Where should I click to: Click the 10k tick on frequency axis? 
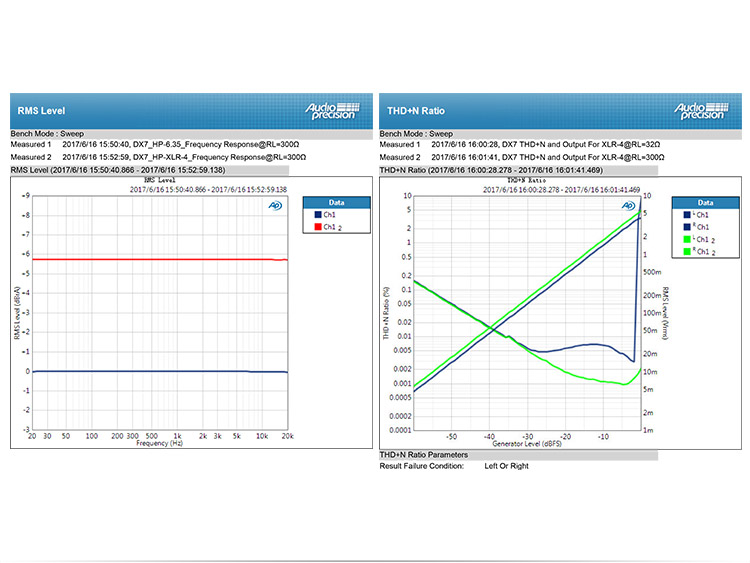[x=262, y=436]
